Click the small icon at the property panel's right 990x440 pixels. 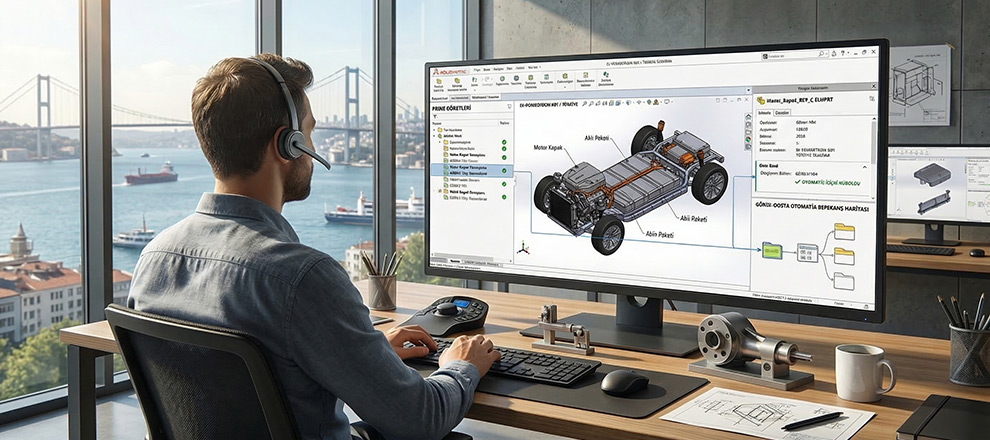point(871,98)
